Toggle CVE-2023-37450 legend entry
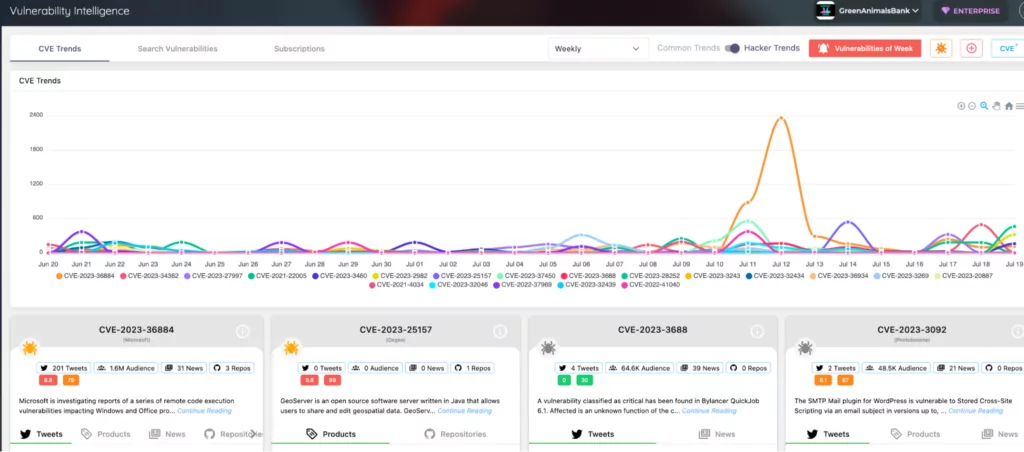 (525, 276)
